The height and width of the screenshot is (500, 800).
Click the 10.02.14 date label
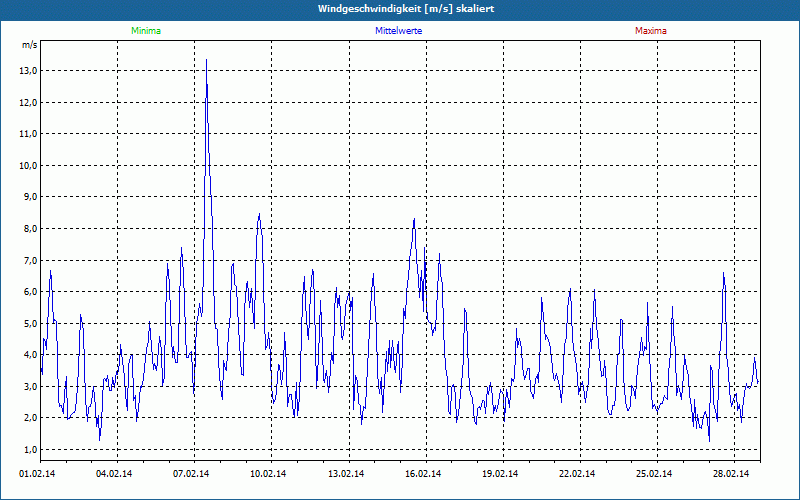pyautogui.click(x=268, y=474)
